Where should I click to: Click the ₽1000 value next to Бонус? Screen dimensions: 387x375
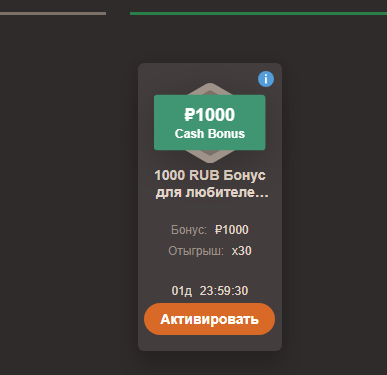tap(232, 230)
